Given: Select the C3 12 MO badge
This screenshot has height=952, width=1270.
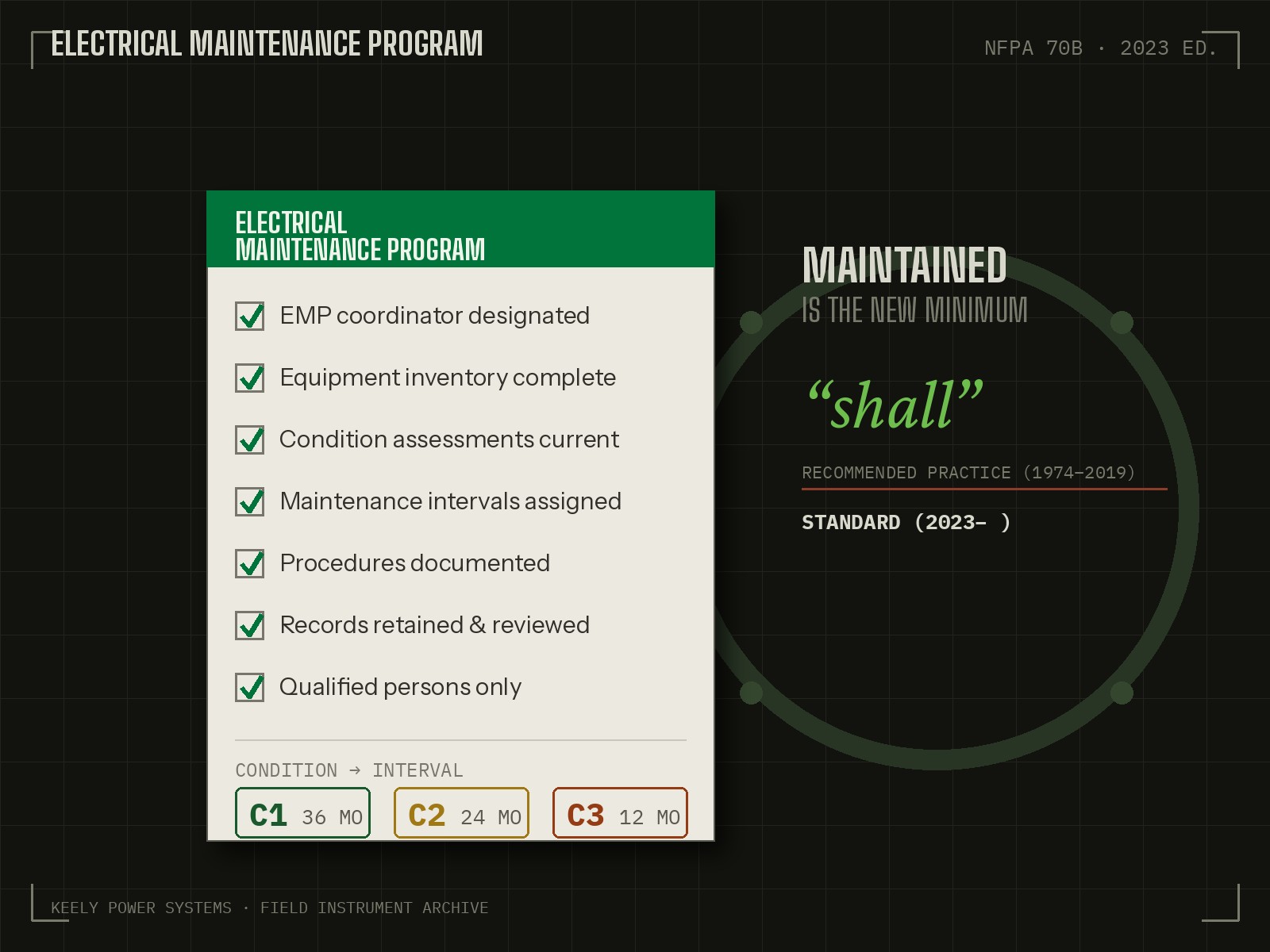Looking at the screenshot, I should tap(621, 813).
